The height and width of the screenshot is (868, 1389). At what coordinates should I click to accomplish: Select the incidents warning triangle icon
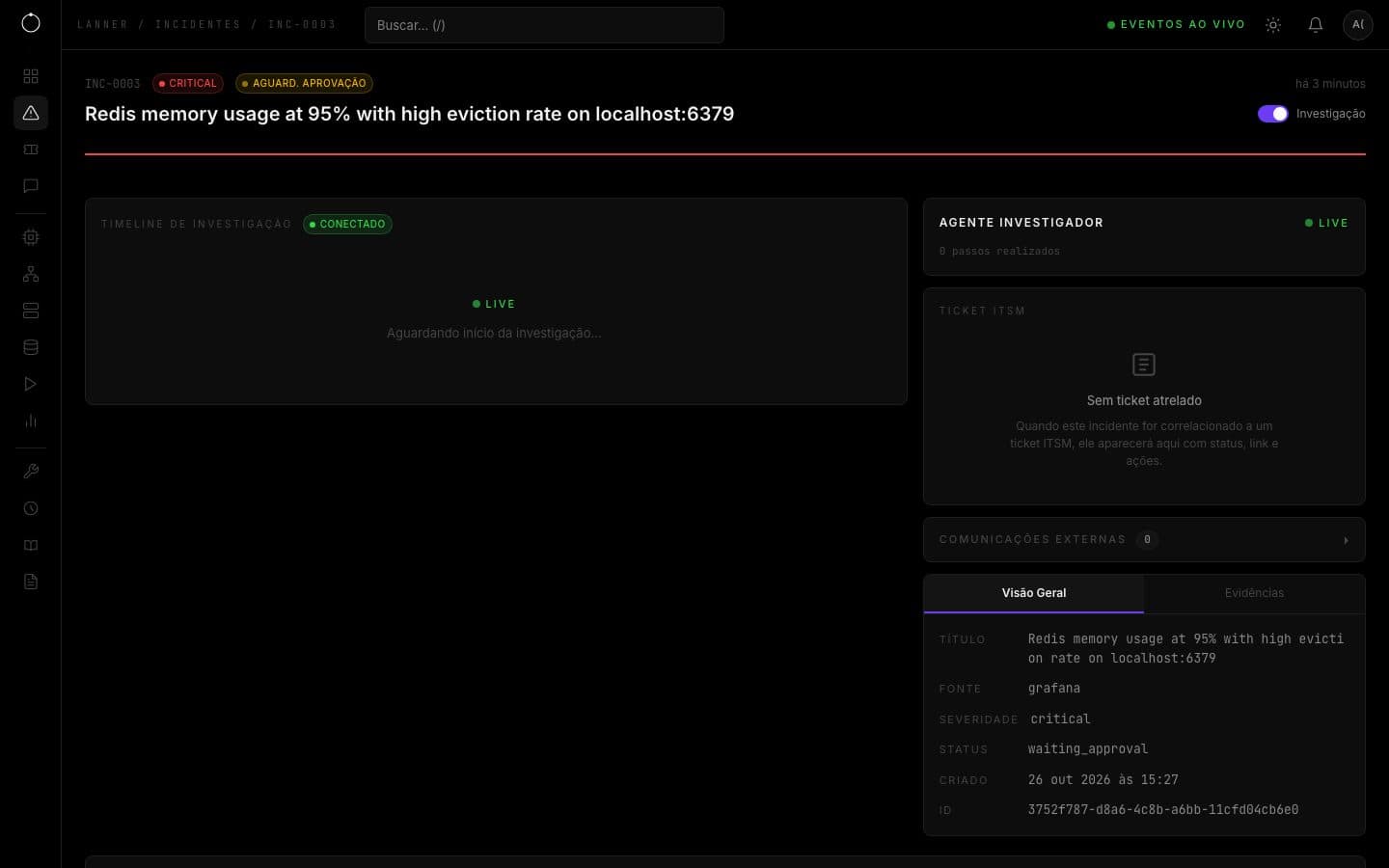point(31,113)
